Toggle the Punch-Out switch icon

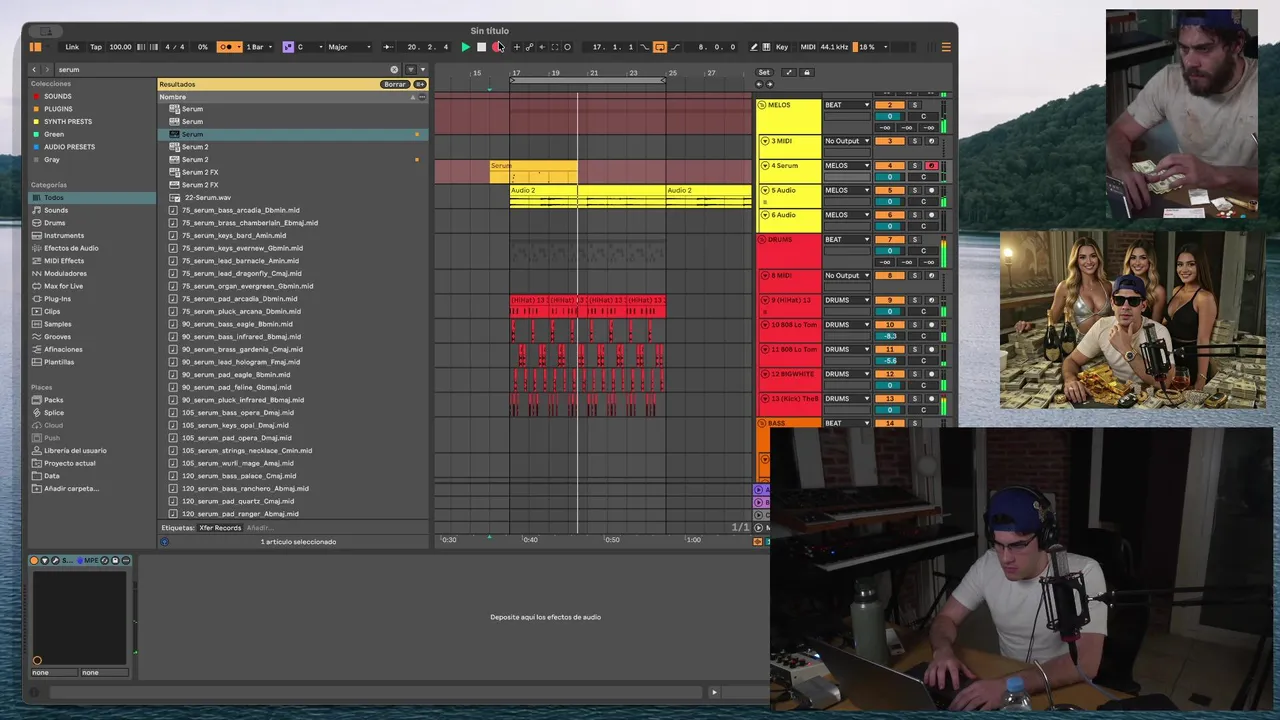click(675, 47)
